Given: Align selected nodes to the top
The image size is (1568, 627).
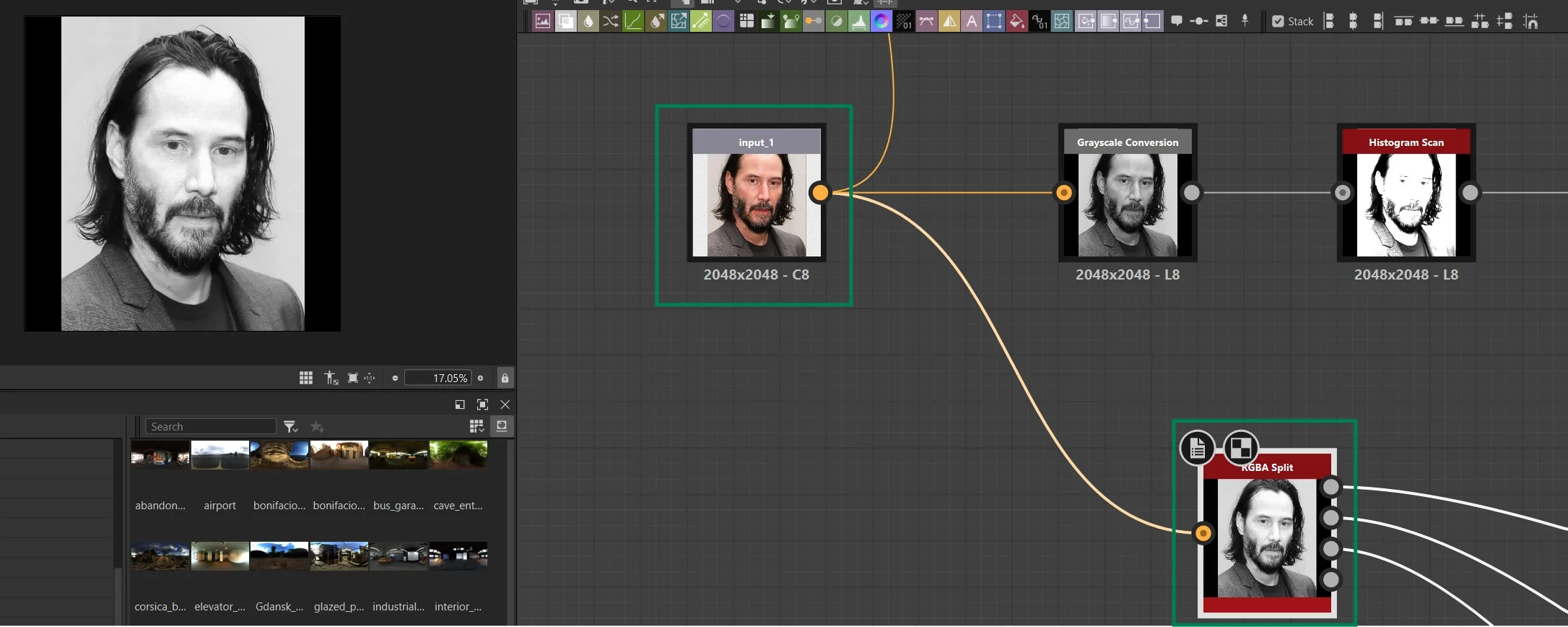Looking at the screenshot, I should coord(1403,21).
